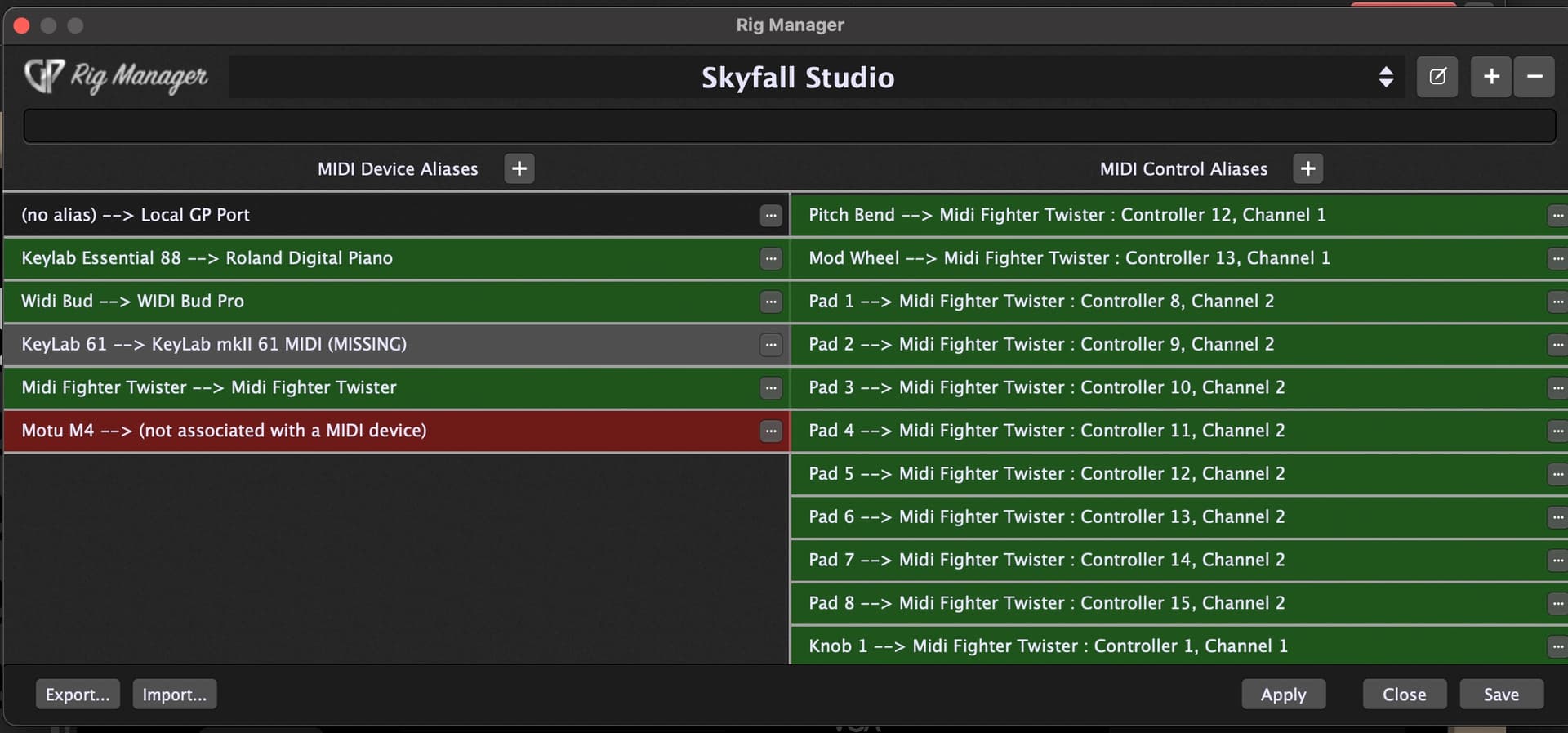
Task: Remove the current rig with minus button
Action: [x=1535, y=77]
